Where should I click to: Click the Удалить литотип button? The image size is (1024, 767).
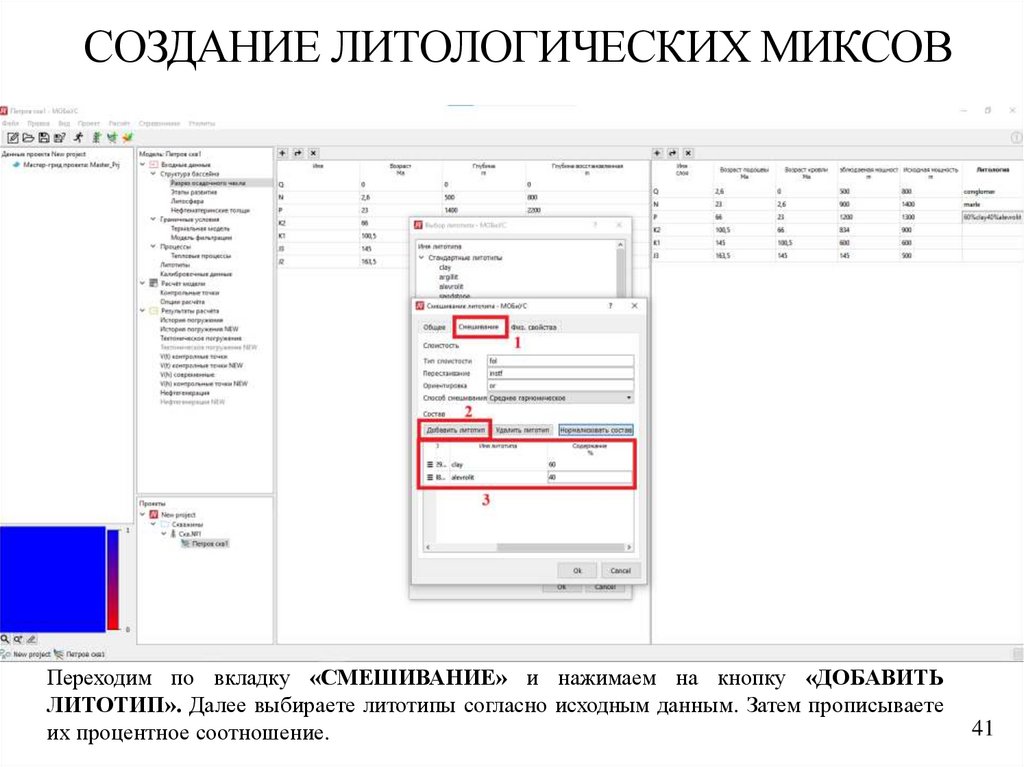pyautogui.click(x=522, y=430)
